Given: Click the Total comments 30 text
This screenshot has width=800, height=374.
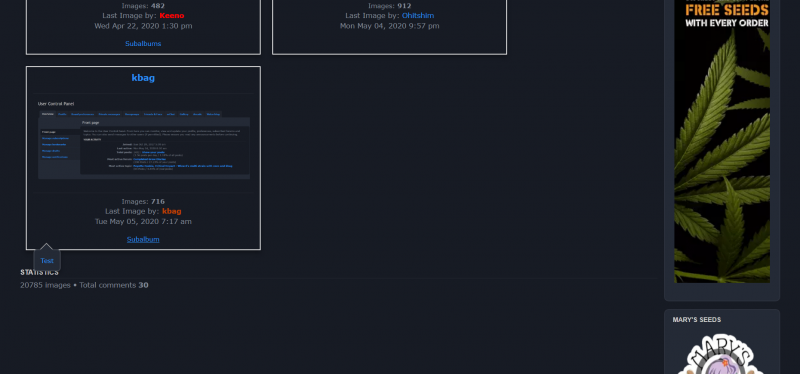Looking at the screenshot, I should point(114,285).
